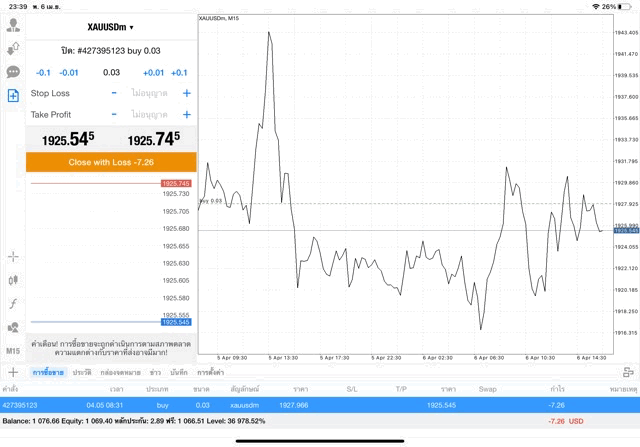Switch to the การซื้อขาย tab
The width and height of the screenshot is (640, 447).
point(48,372)
